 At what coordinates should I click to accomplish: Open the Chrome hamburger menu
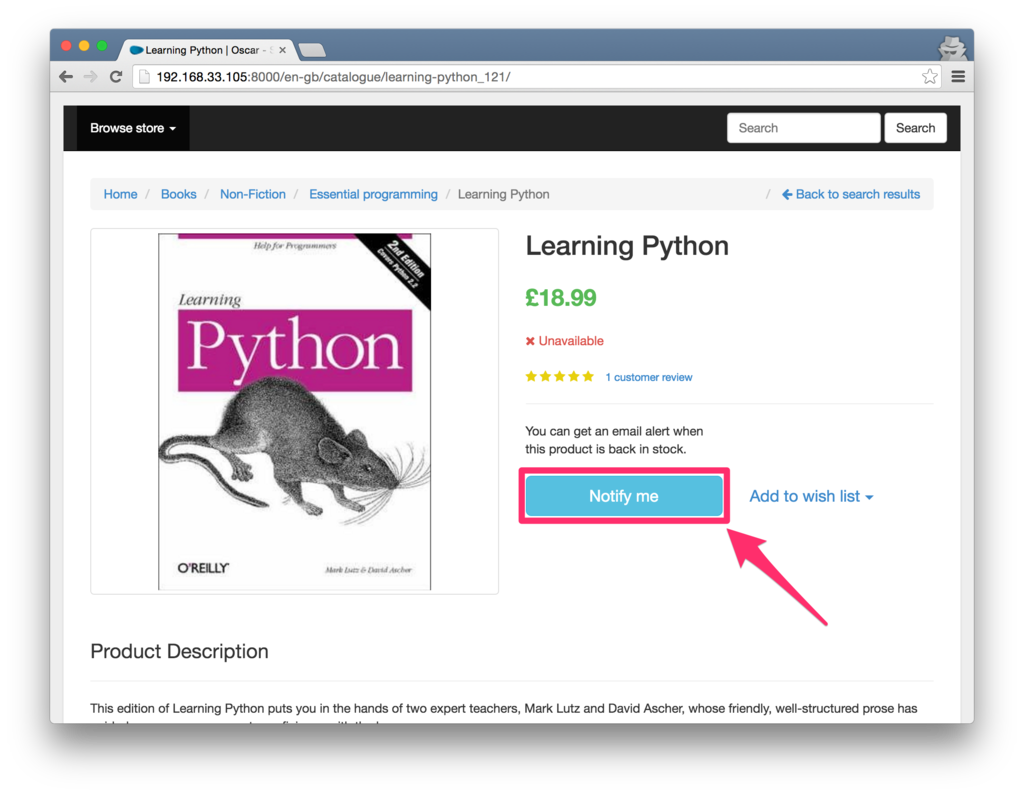click(958, 77)
